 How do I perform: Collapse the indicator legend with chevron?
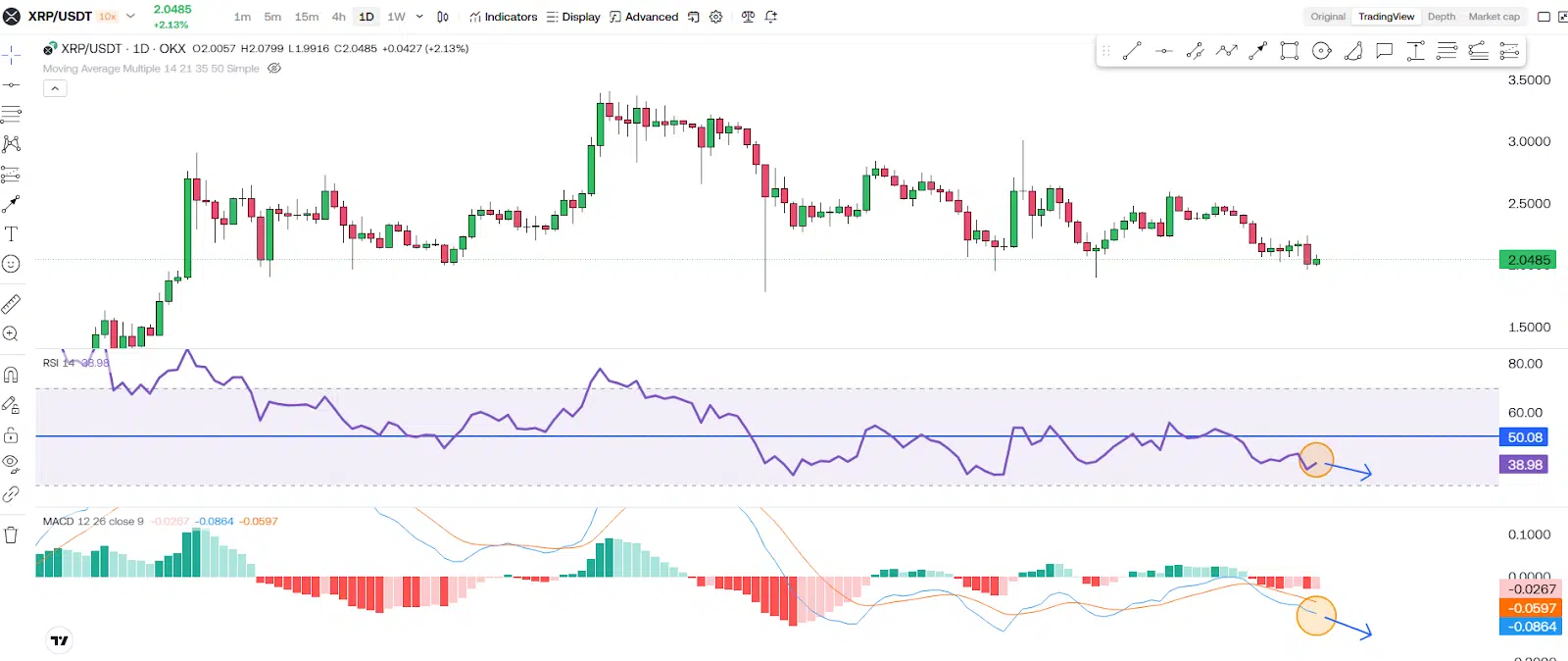point(55,88)
